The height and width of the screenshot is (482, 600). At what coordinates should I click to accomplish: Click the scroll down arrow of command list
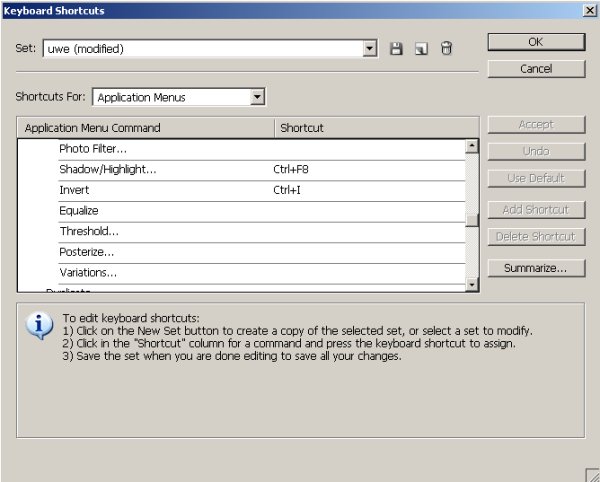(472, 285)
